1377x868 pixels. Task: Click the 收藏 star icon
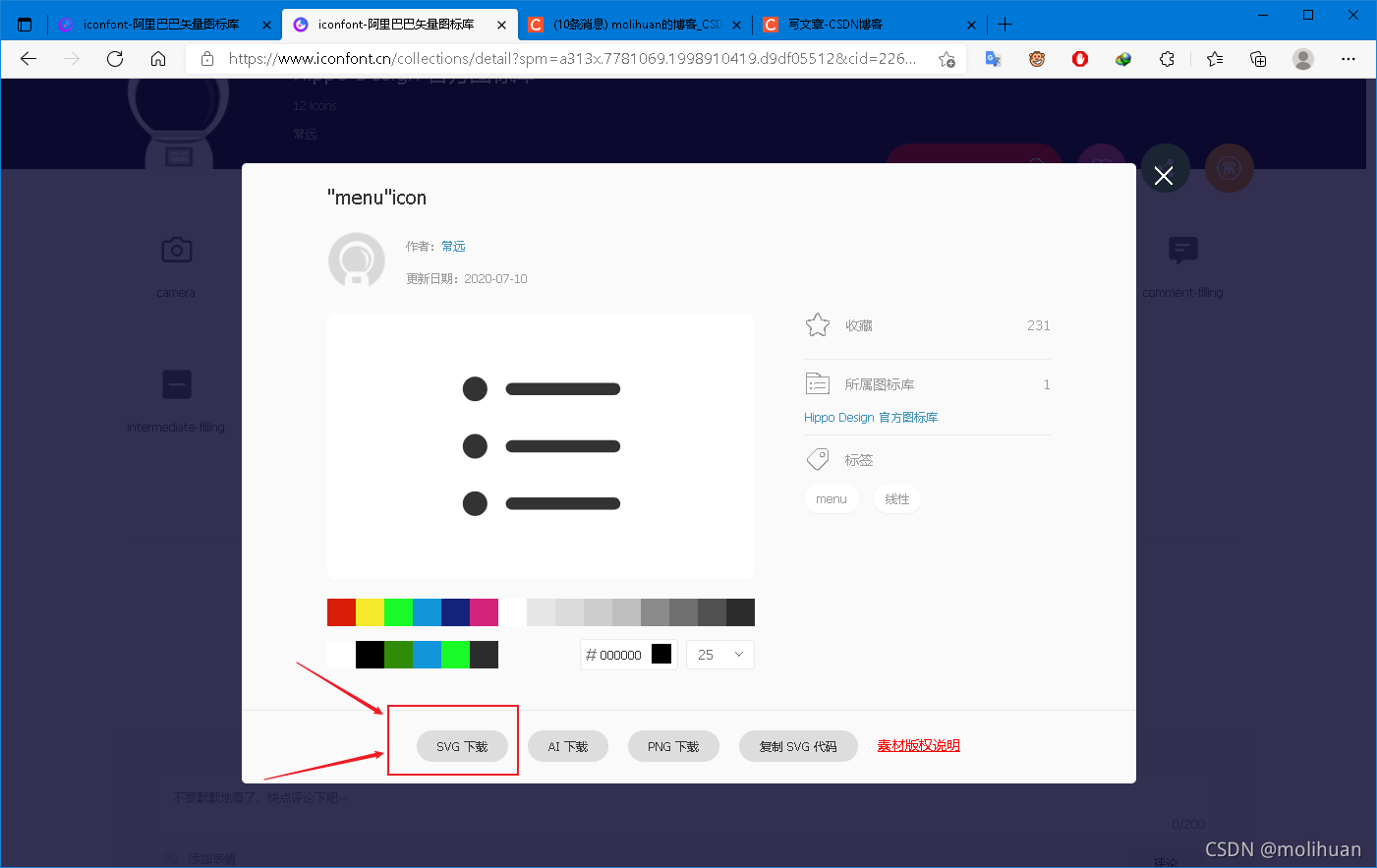click(x=818, y=325)
